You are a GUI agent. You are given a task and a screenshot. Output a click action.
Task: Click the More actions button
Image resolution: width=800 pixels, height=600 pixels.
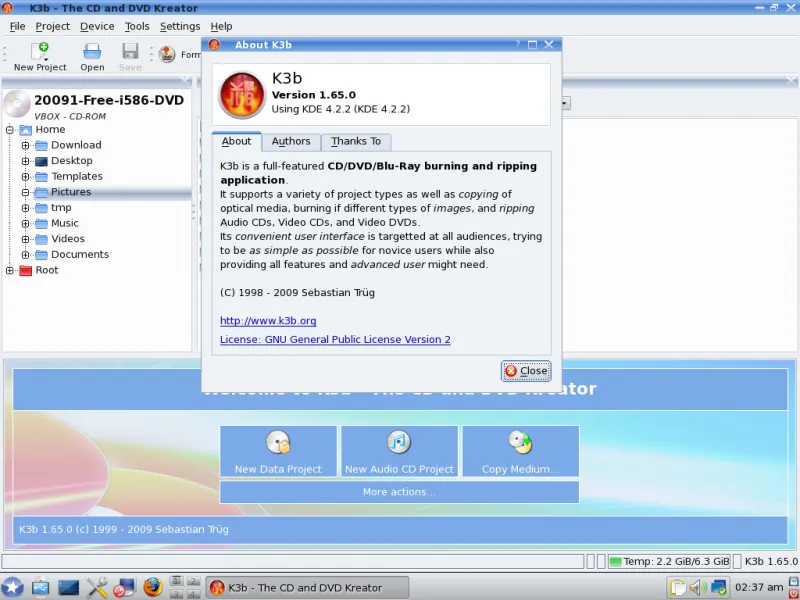pyautogui.click(x=399, y=492)
